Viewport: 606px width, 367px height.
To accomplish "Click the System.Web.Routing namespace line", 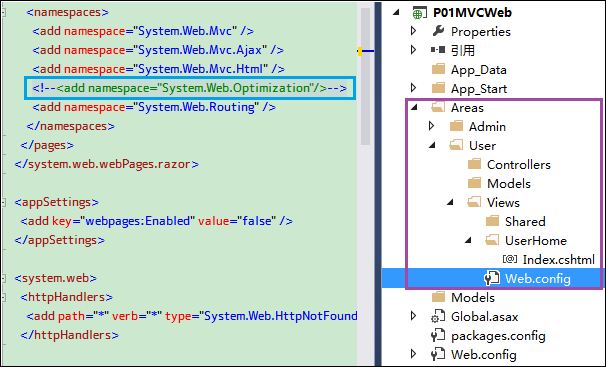I will click(154, 107).
